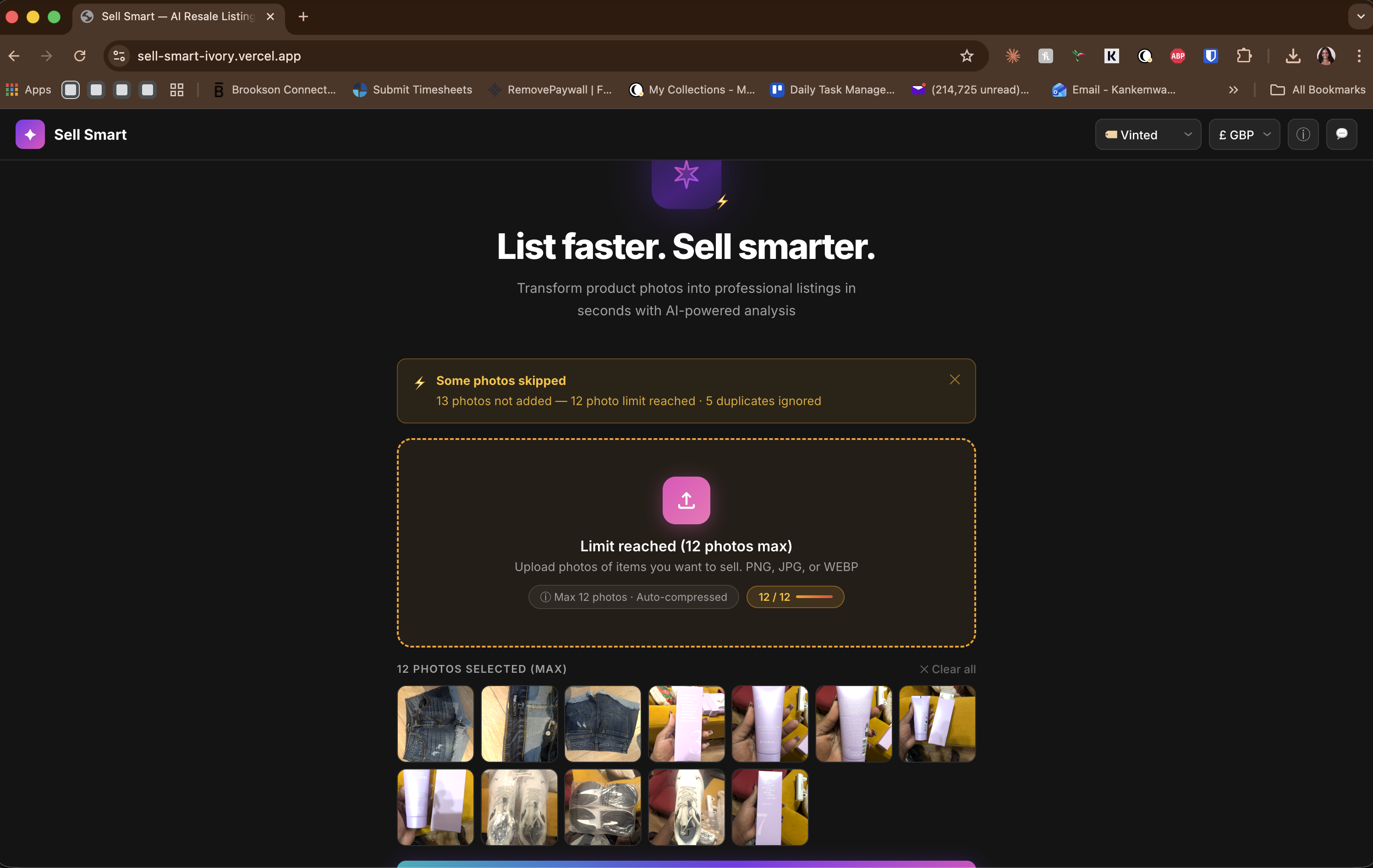
Task: Open the Bitwarden shield extension
Action: click(x=1210, y=56)
